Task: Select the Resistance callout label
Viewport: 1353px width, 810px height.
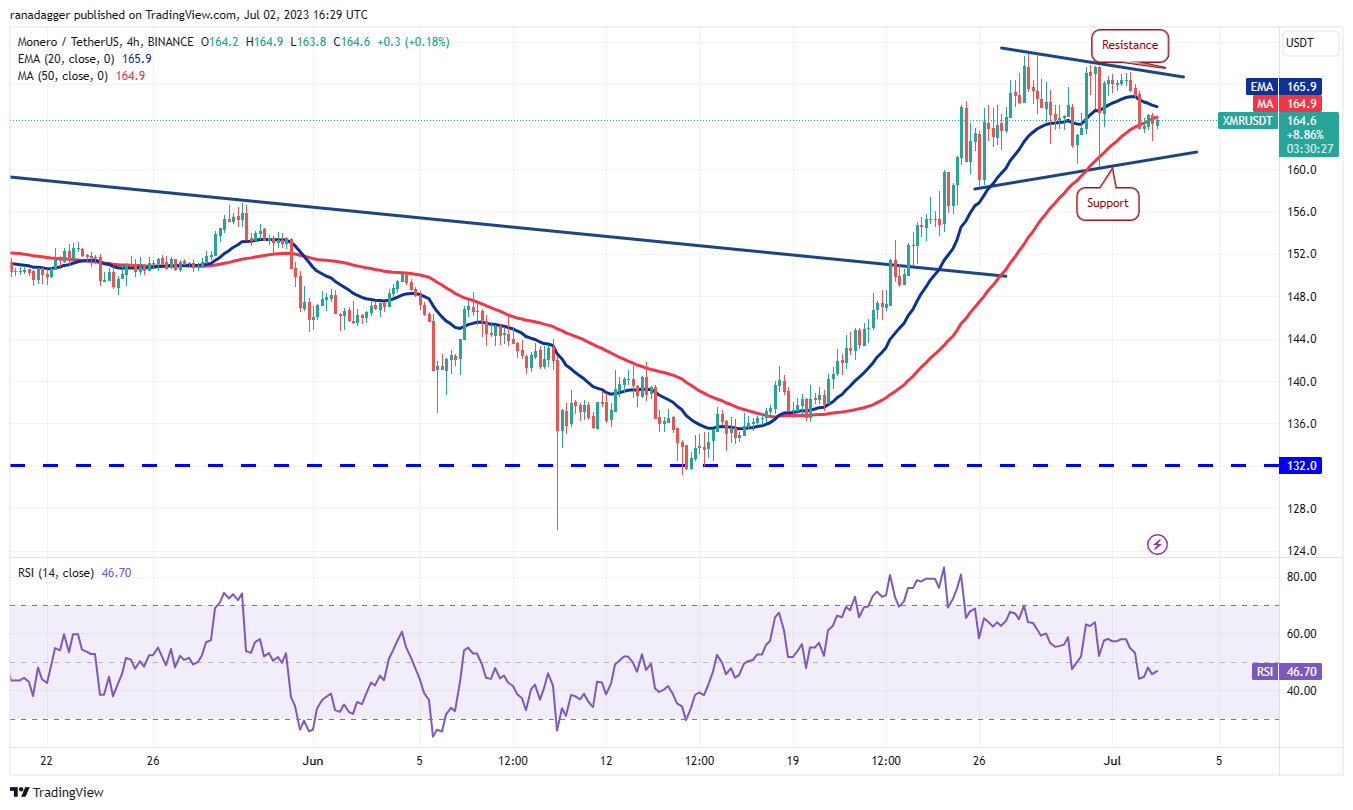Action: point(1129,45)
